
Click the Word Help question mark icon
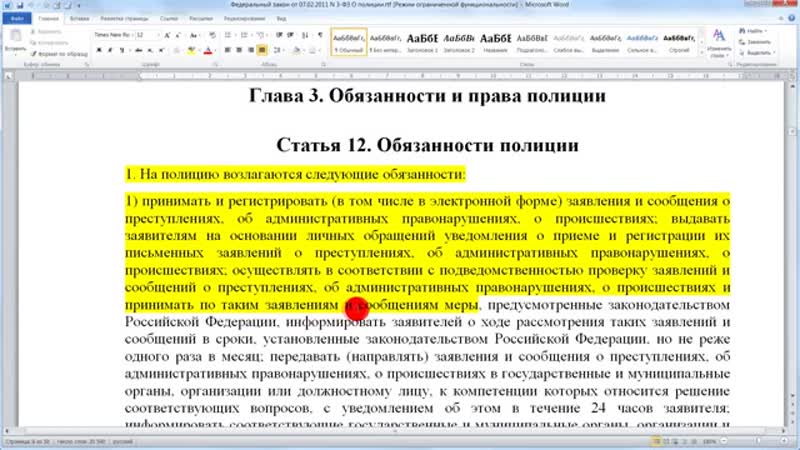click(791, 18)
